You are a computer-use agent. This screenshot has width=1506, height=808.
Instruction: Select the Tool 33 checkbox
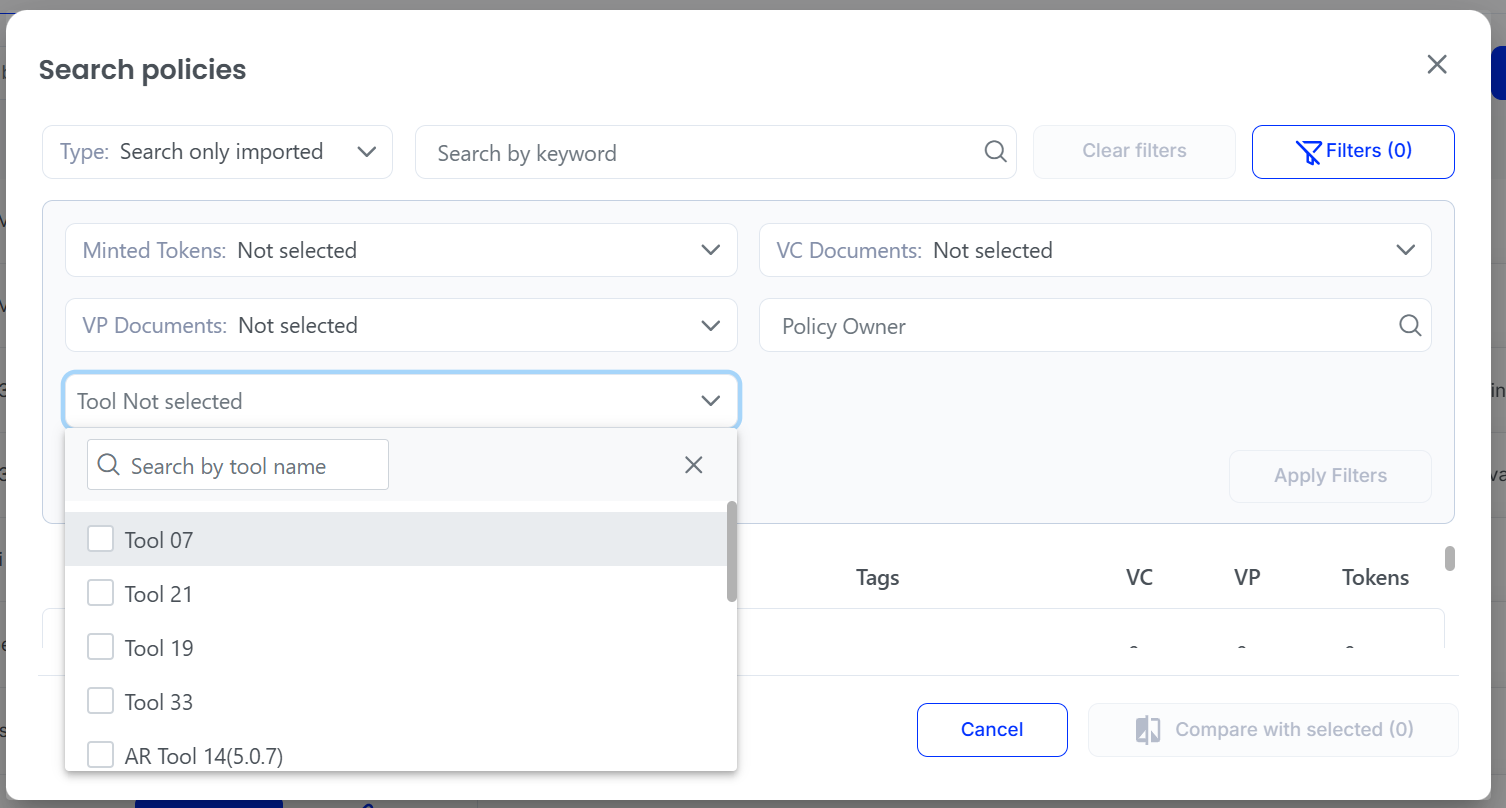click(100, 701)
